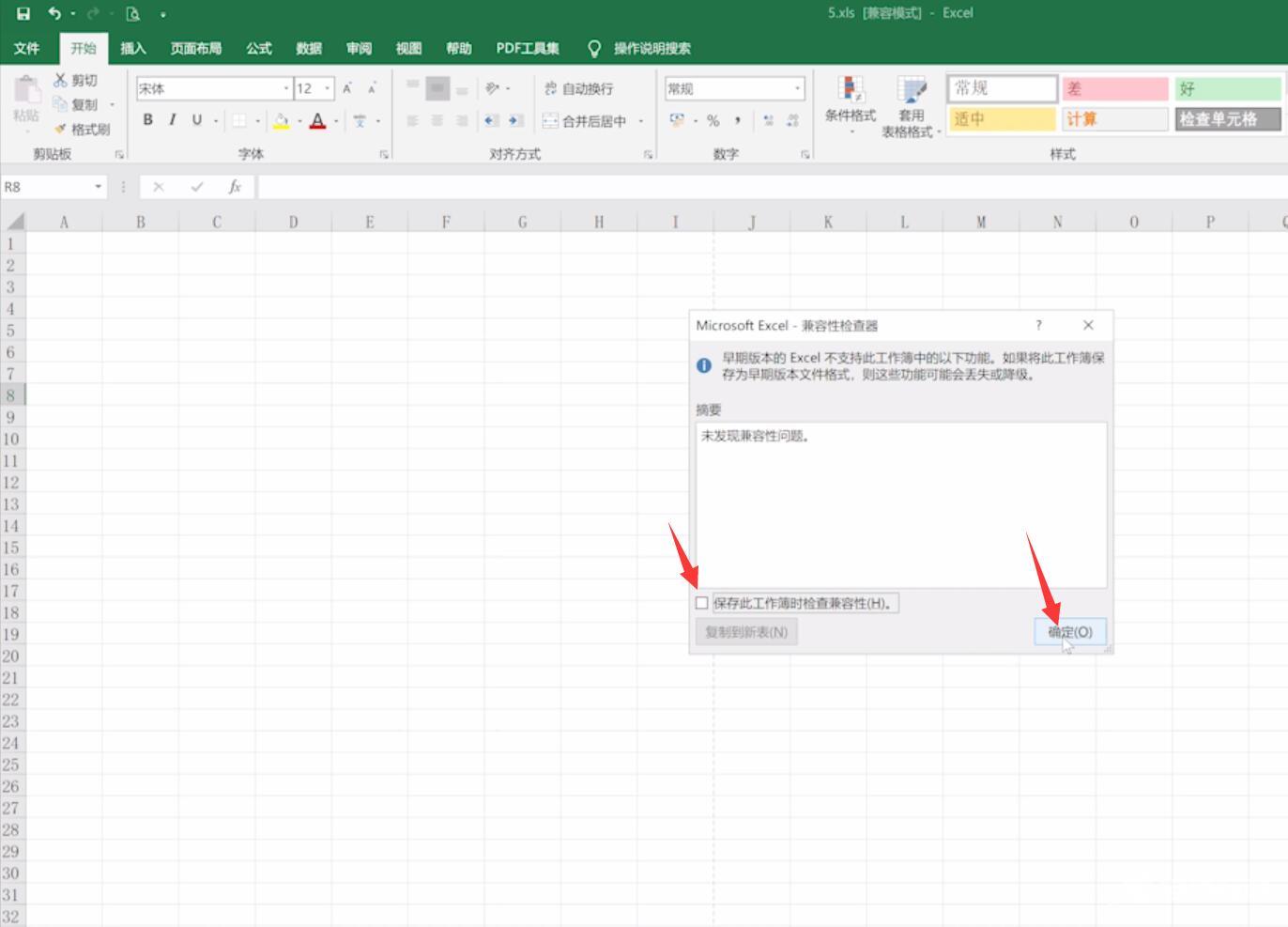Click the Save icon in quick access toolbar
Viewport: 1288px width, 927px height.
tap(23, 13)
